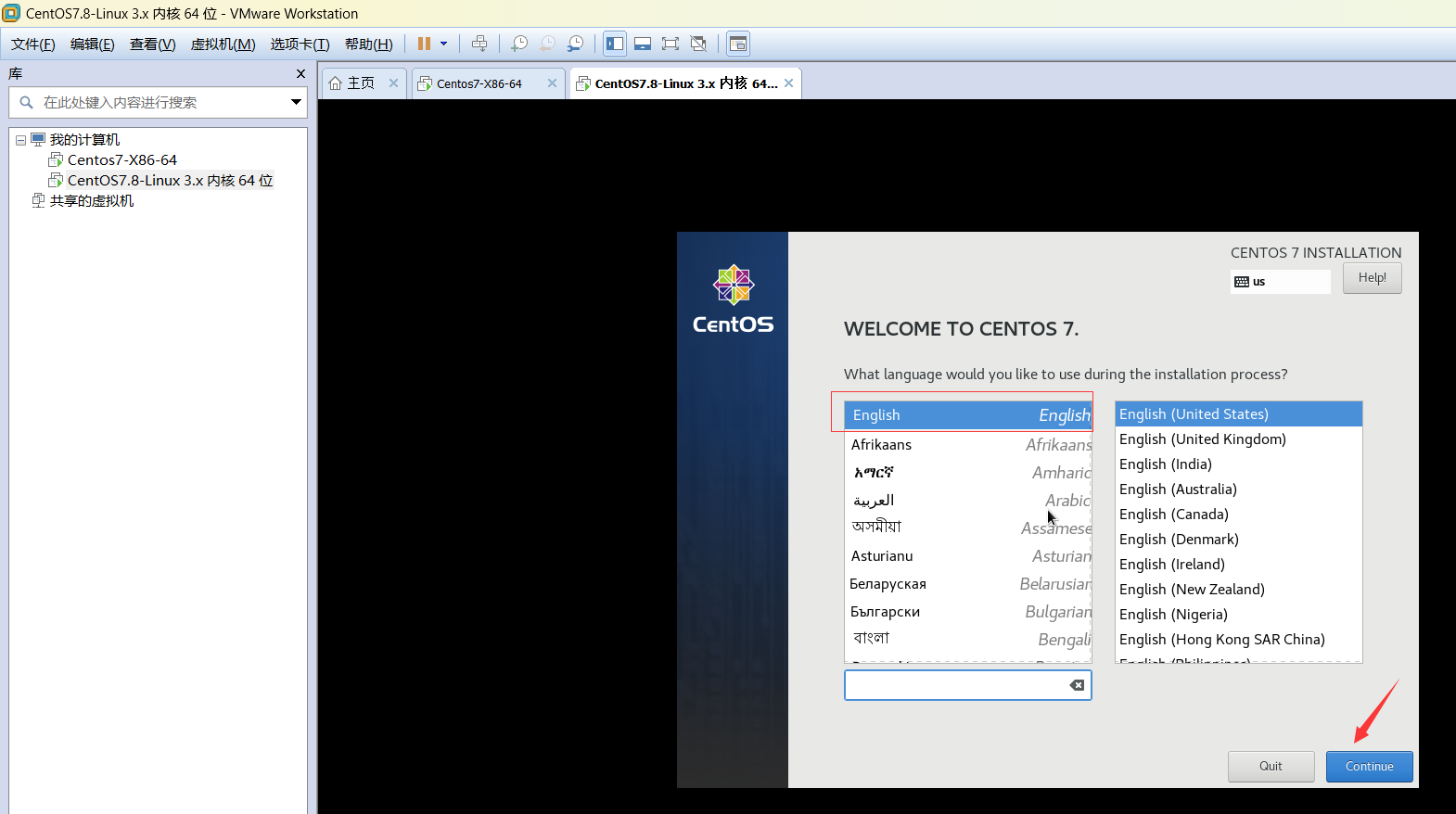Viewport: 1456px width, 814px height.
Task: Select Assamese in the language list
Action: pos(968,528)
